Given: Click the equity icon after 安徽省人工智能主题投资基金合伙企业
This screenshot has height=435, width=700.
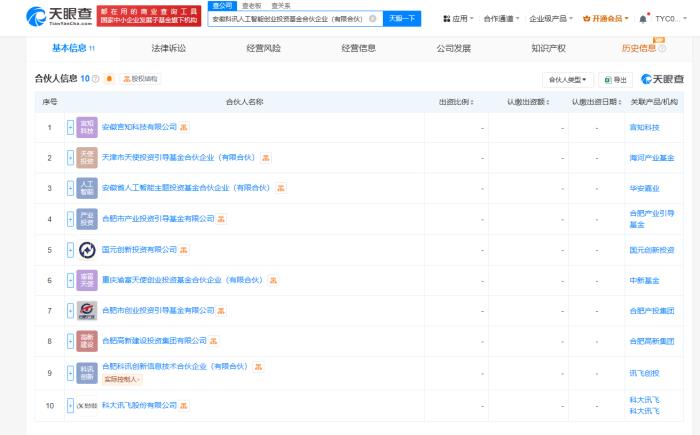Looking at the screenshot, I should (x=281, y=188).
